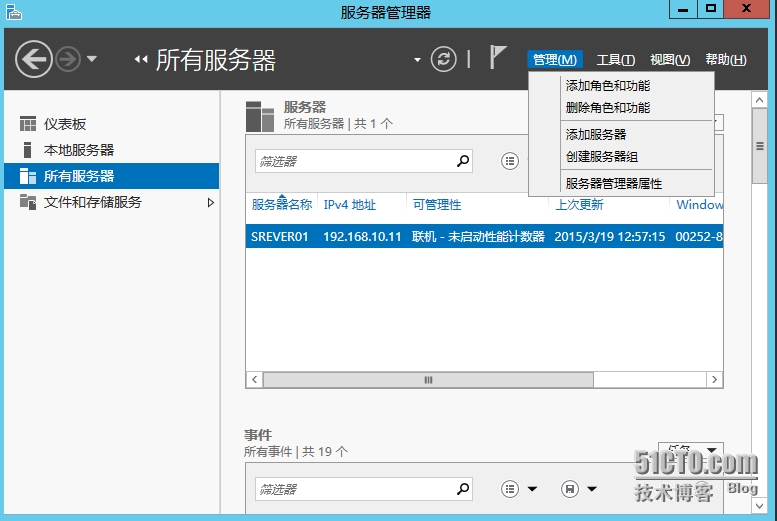The image size is (777, 521).
Task: Select 创建服务器组 menu entry
Action: tap(602, 157)
